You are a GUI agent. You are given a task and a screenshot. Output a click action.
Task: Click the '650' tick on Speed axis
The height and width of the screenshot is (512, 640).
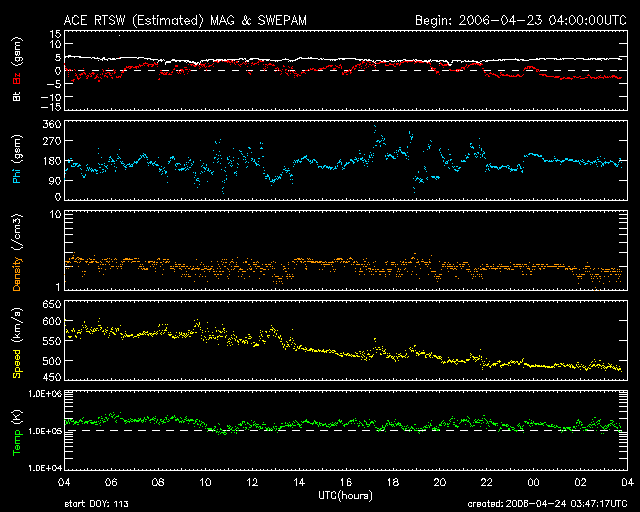point(52,304)
